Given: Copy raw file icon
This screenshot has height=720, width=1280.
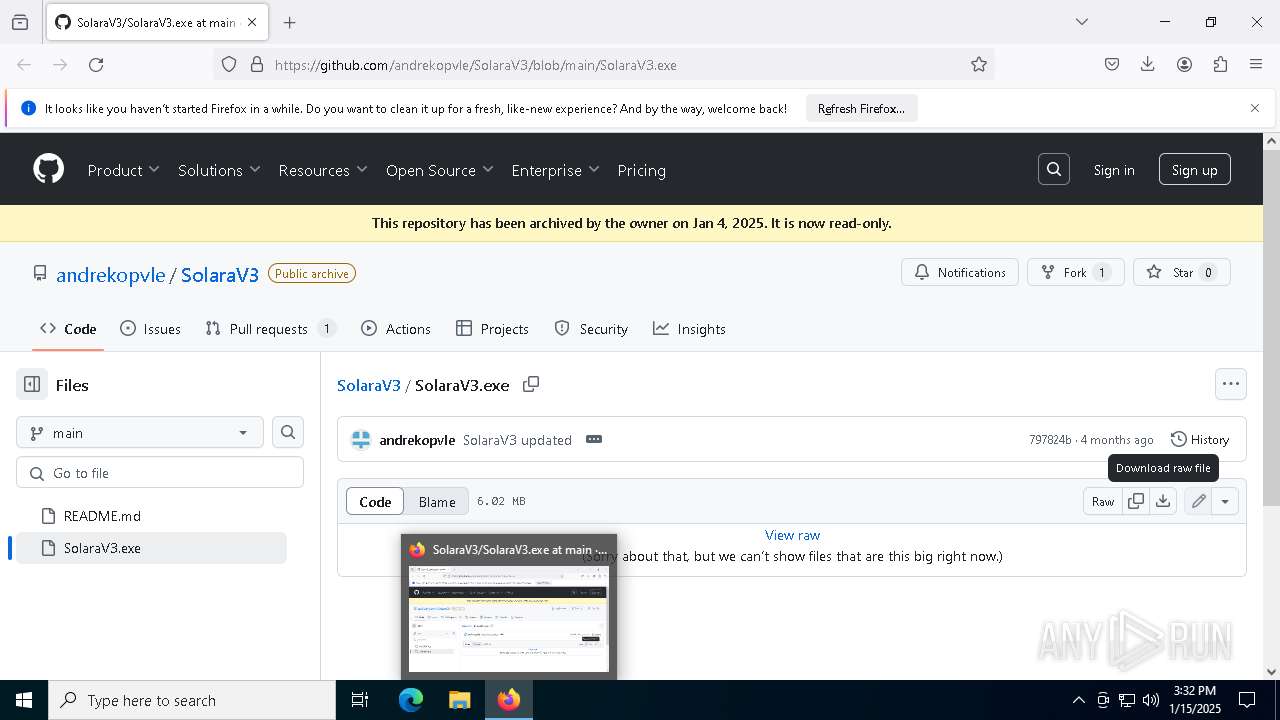Looking at the screenshot, I should click(x=1136, y=501).
